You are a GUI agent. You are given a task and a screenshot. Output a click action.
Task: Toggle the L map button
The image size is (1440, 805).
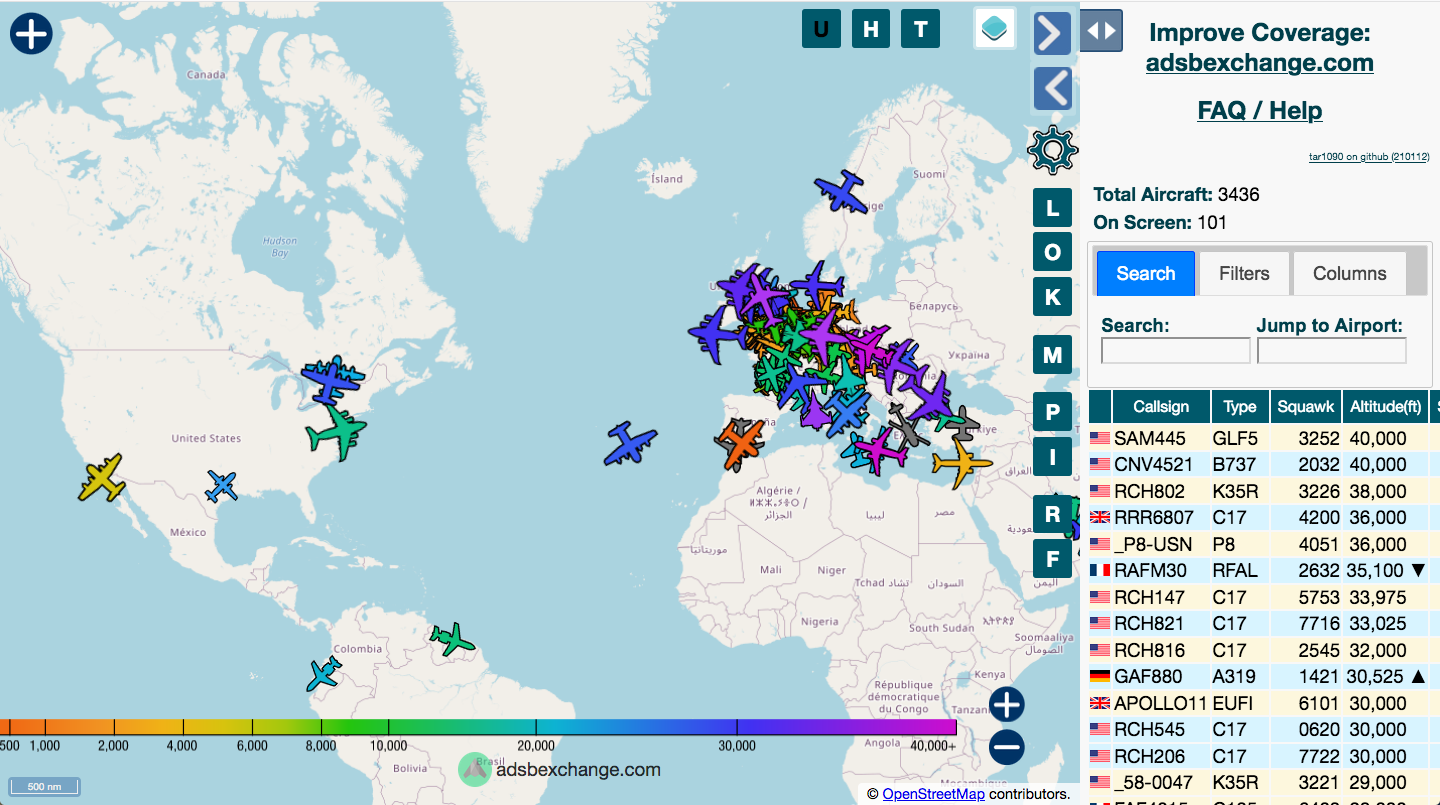[1052, 209]
